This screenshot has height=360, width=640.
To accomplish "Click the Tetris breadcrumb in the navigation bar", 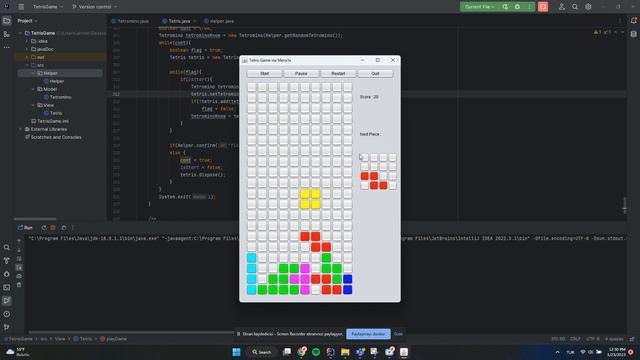I will pyautogui.click(x=83, y=339).
